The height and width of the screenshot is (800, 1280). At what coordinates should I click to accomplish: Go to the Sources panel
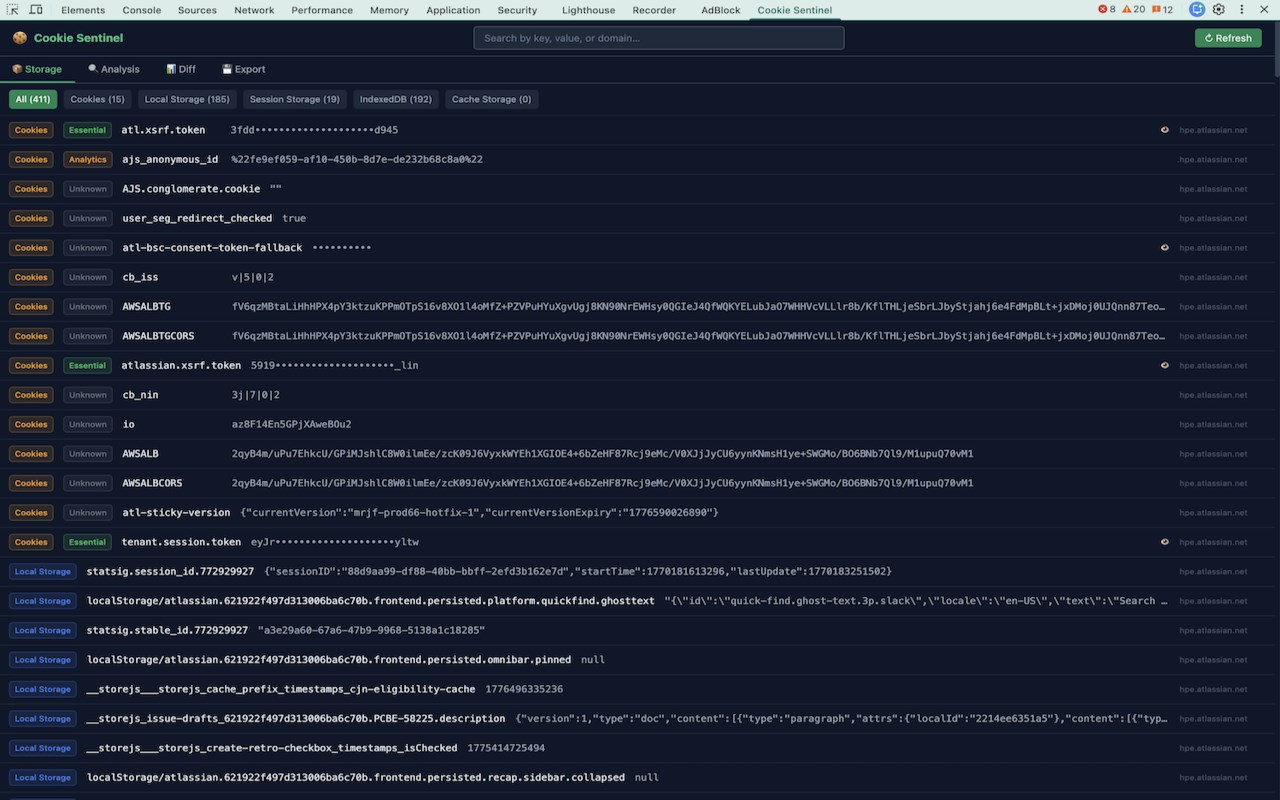pos(197,10)
